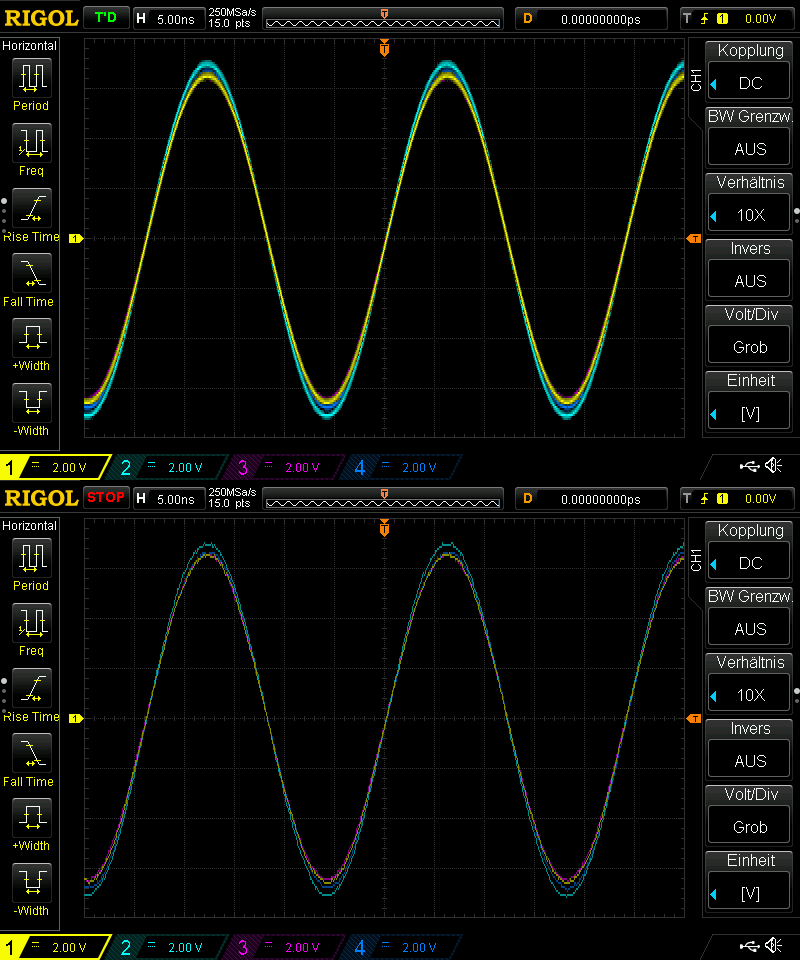Click waveform memory overview bar in top screen
Screen dimensions: 800x960
click(383, 18)
